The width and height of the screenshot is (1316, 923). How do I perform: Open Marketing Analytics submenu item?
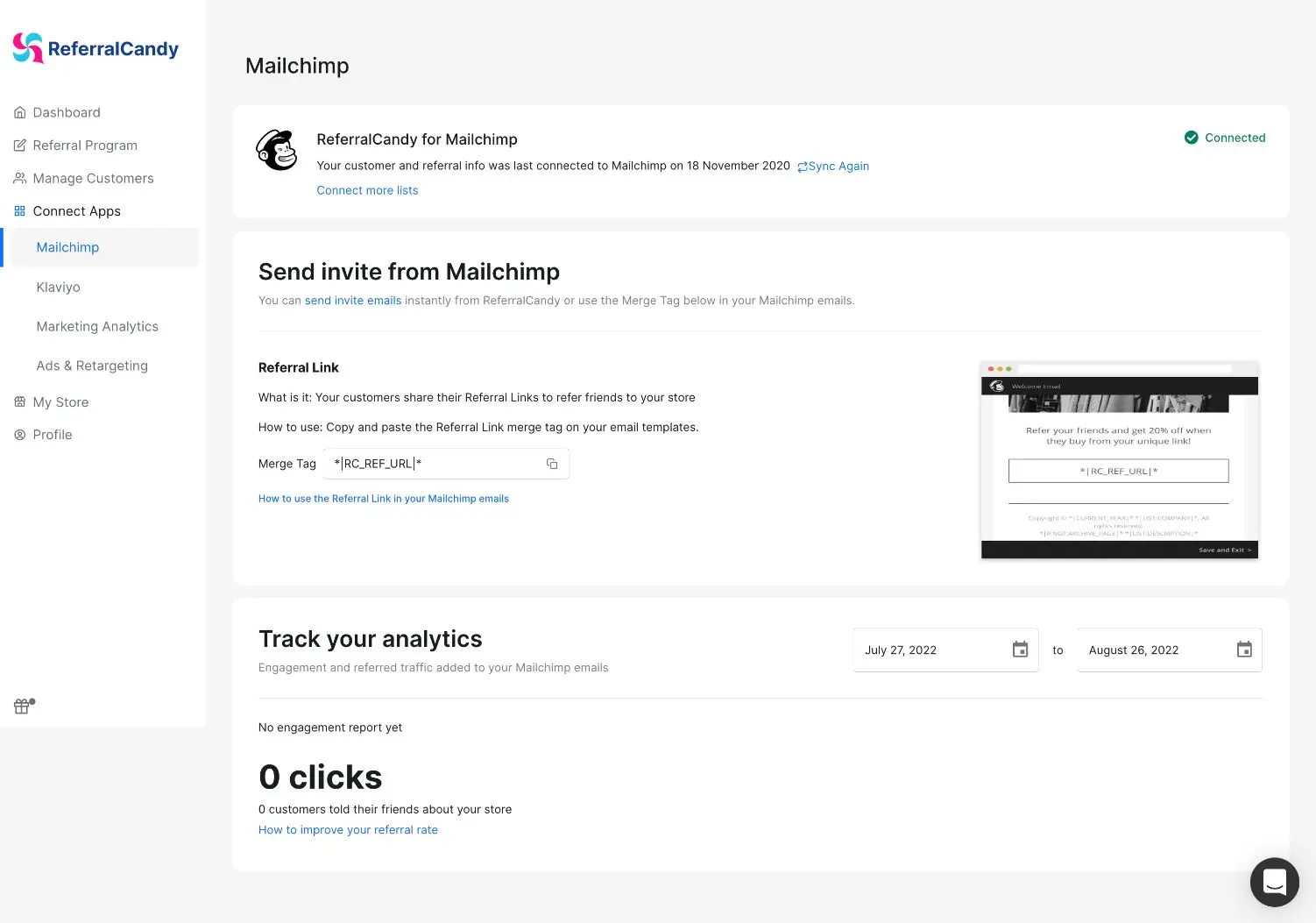click(97, 326)
